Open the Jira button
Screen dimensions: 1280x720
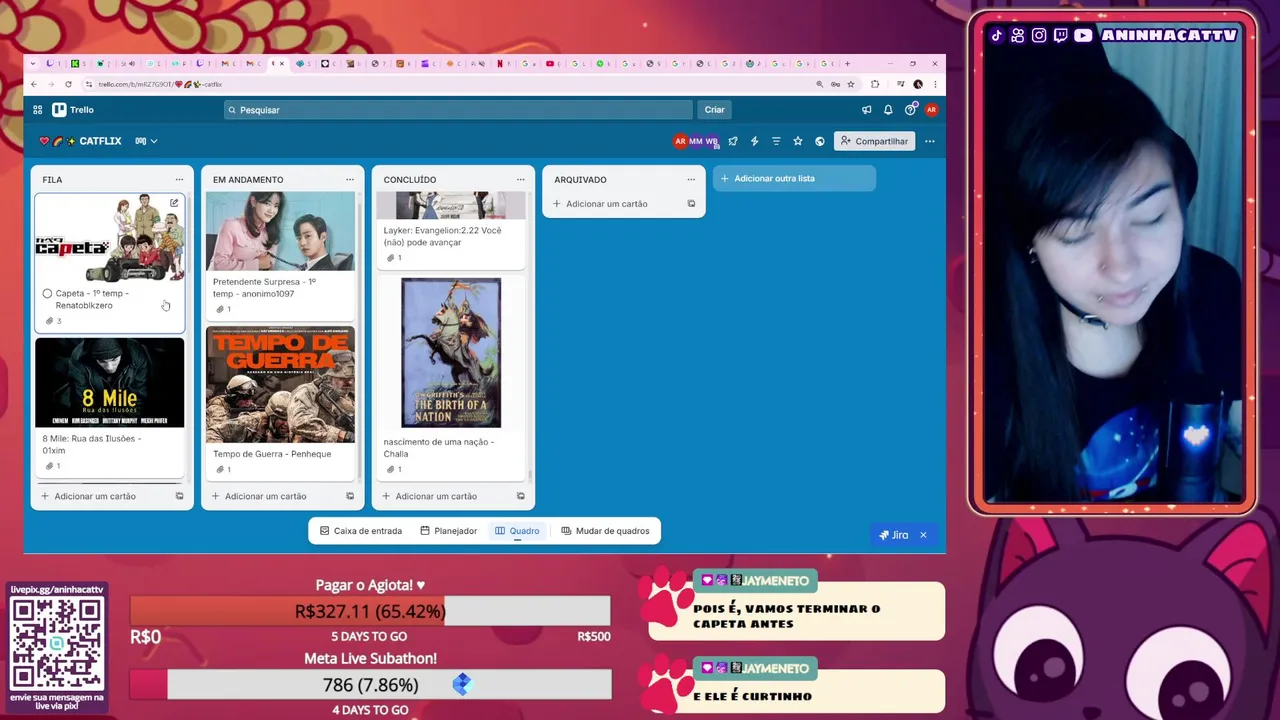point(894,535)
